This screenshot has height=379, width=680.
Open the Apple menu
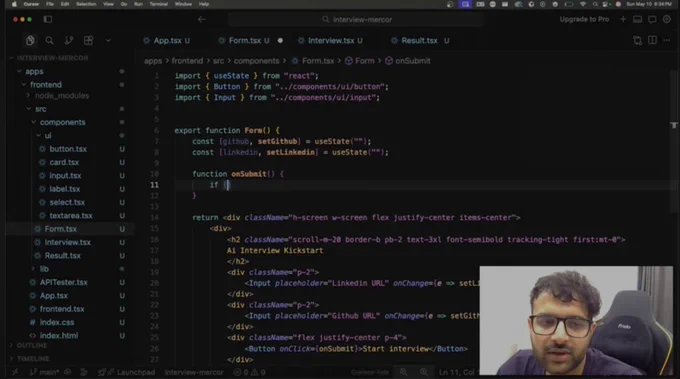coord(14,4)
